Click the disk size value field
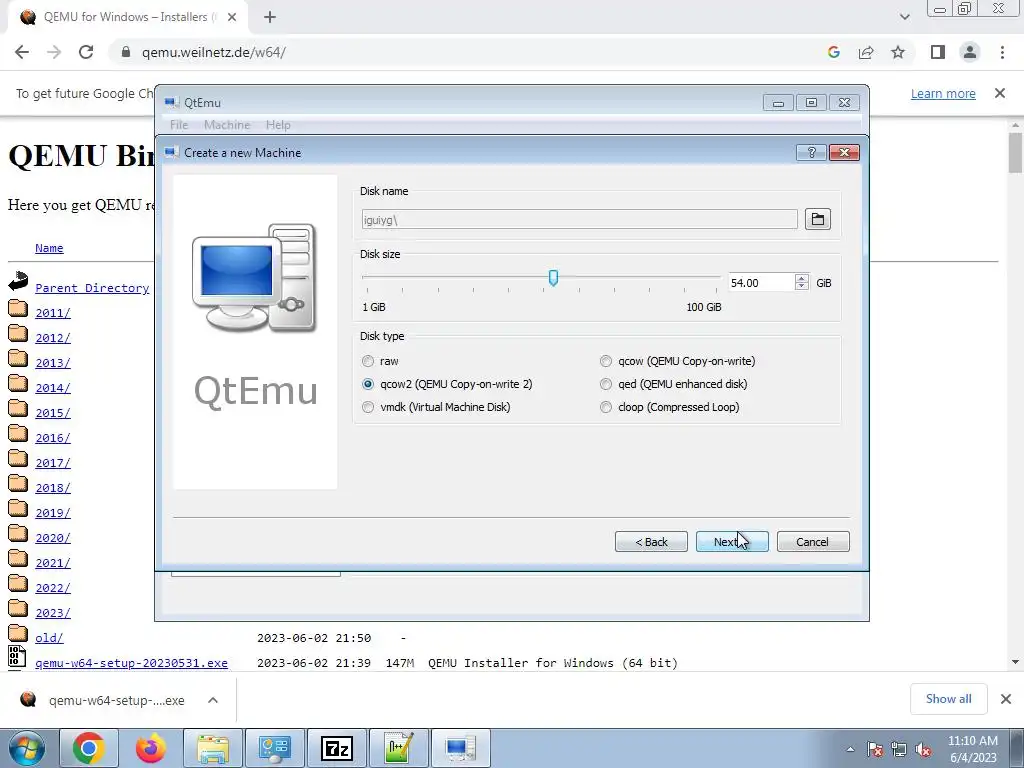Viewport: 1024px width, 768px height. tap(760, 283)
